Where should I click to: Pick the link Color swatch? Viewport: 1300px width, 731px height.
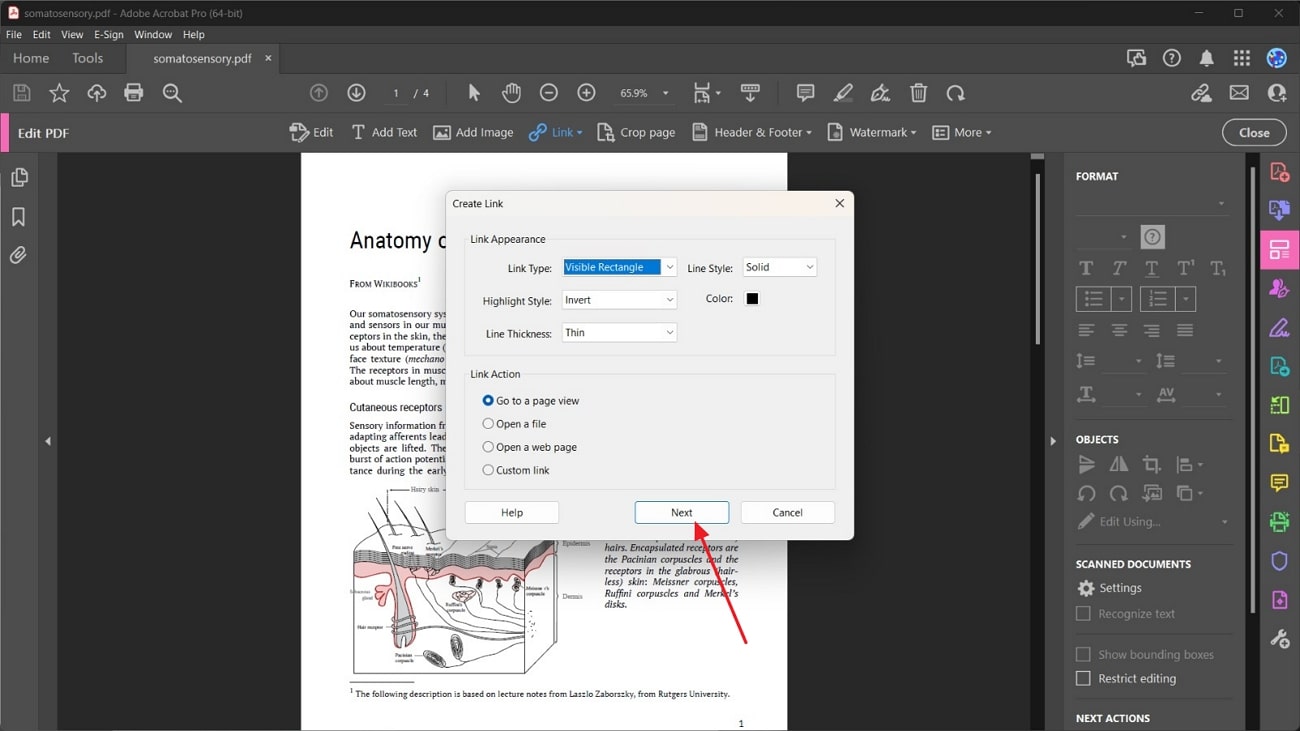pyautogui.click(x=752, y=298)
